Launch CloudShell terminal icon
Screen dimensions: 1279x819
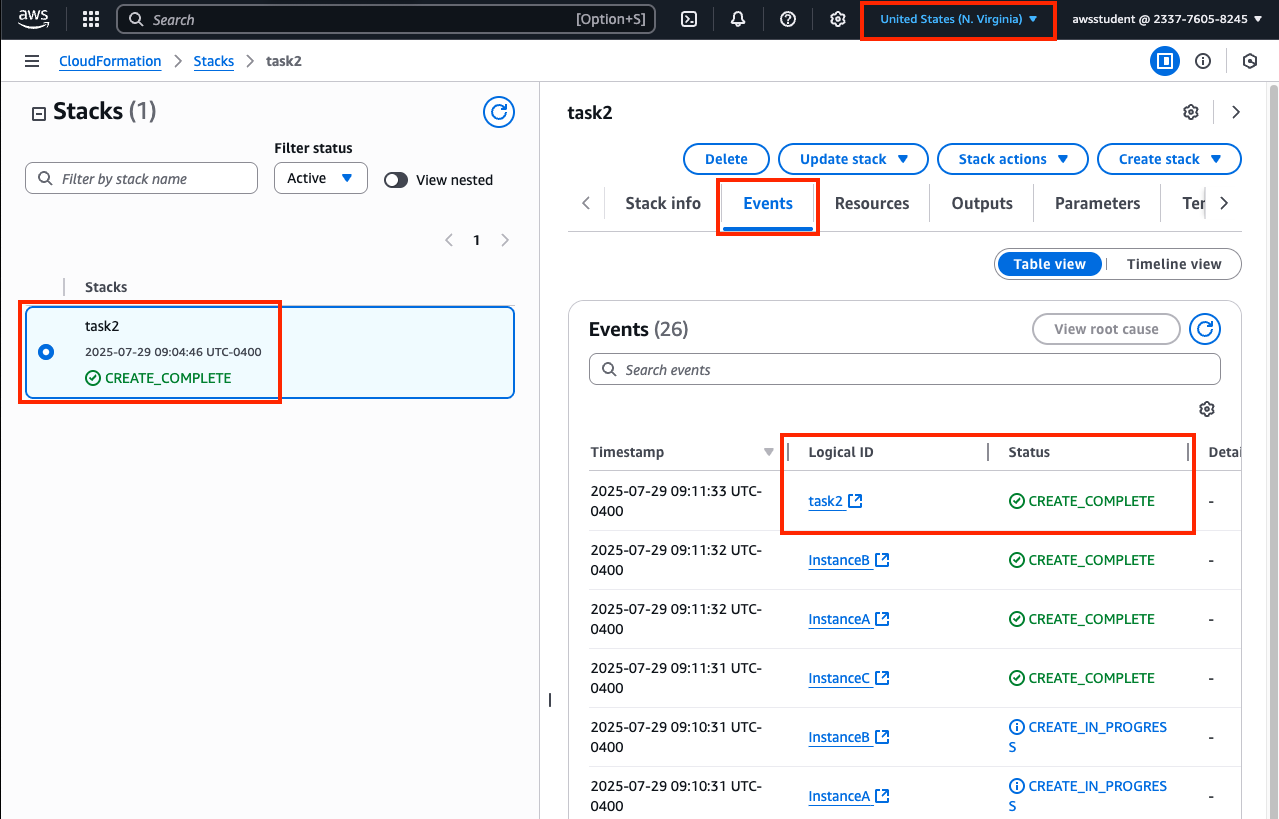[x=688, y=19]
